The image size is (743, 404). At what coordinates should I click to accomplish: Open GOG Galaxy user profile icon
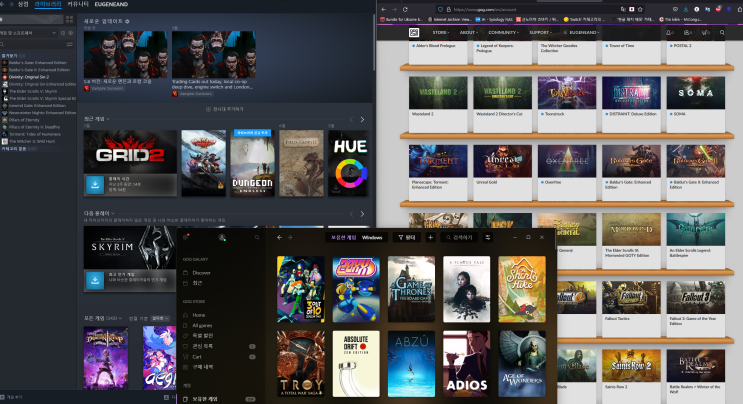pyautogui.click(x=222, y=237)
